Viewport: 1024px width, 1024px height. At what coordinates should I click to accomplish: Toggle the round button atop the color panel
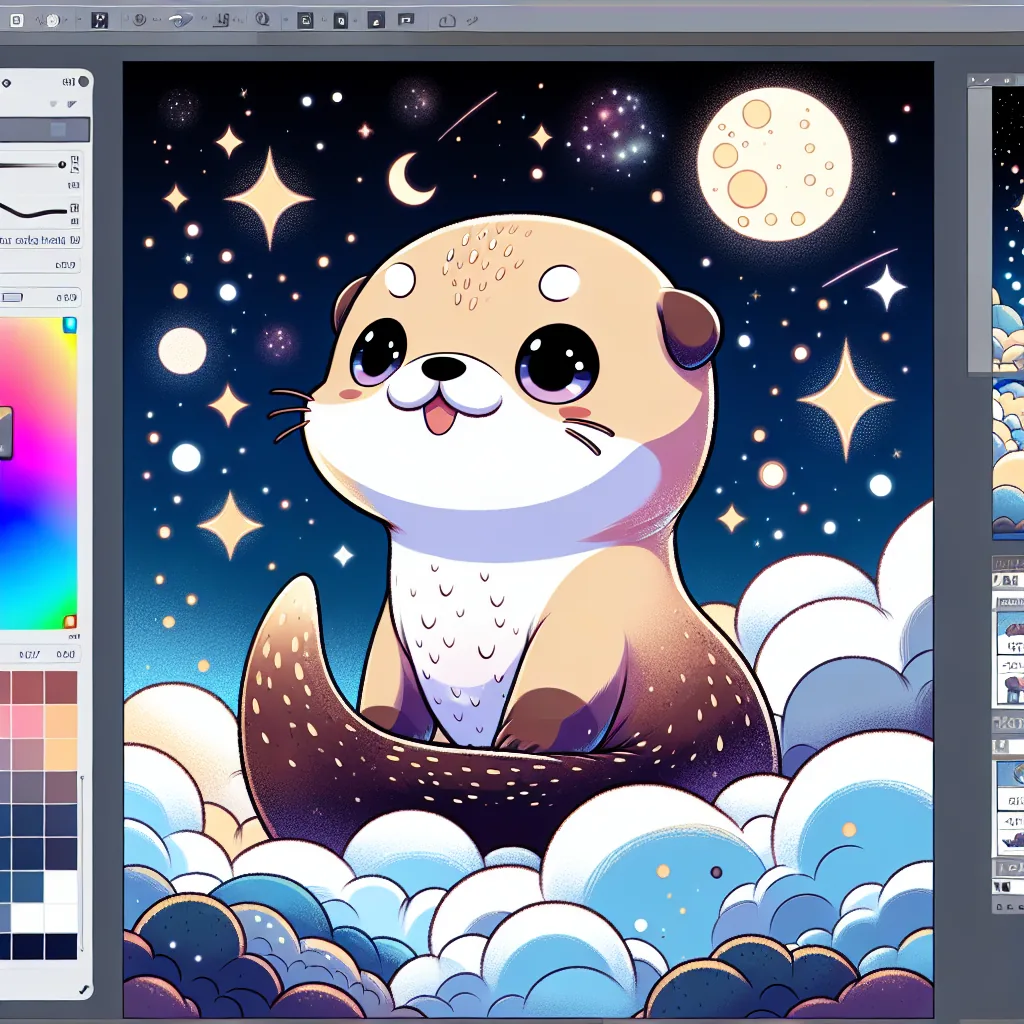pos(83,82)
